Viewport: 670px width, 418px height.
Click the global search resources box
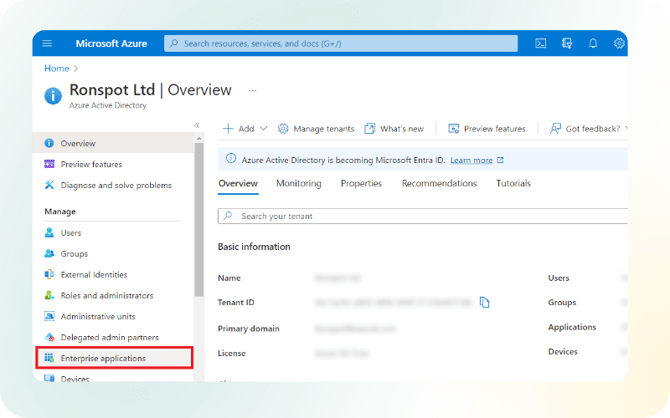pos(341,43)
